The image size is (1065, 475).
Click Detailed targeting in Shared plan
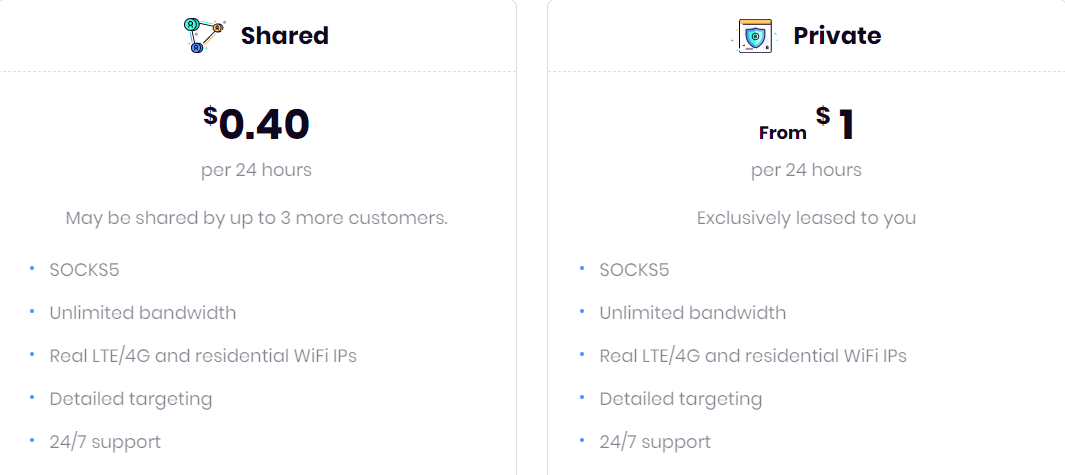(x=131, y=399)
